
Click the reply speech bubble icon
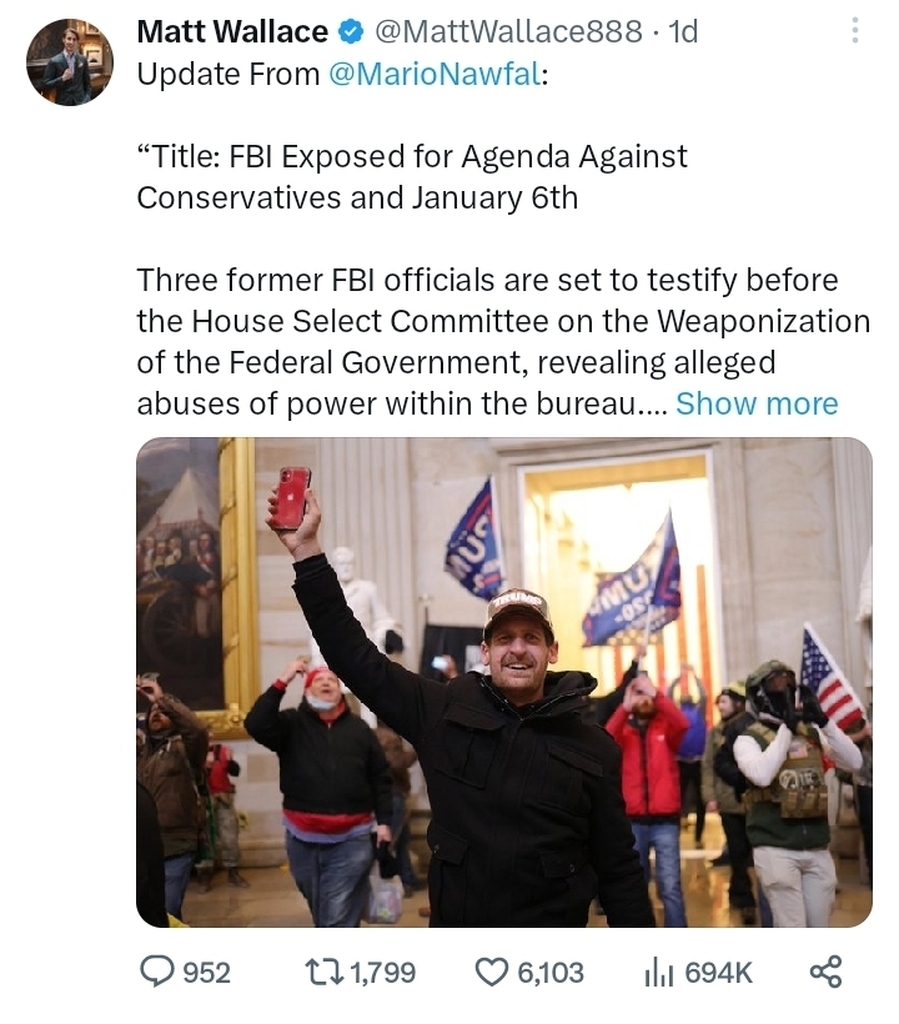point(157,972)
